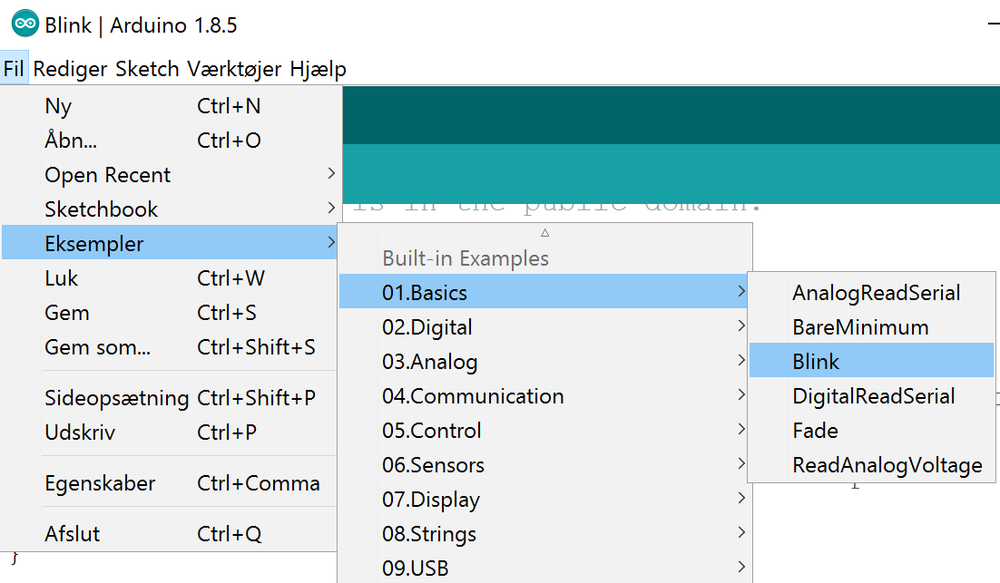Open the Fil menu
Screen dimensions: 1000x583
tap(14, 69)
